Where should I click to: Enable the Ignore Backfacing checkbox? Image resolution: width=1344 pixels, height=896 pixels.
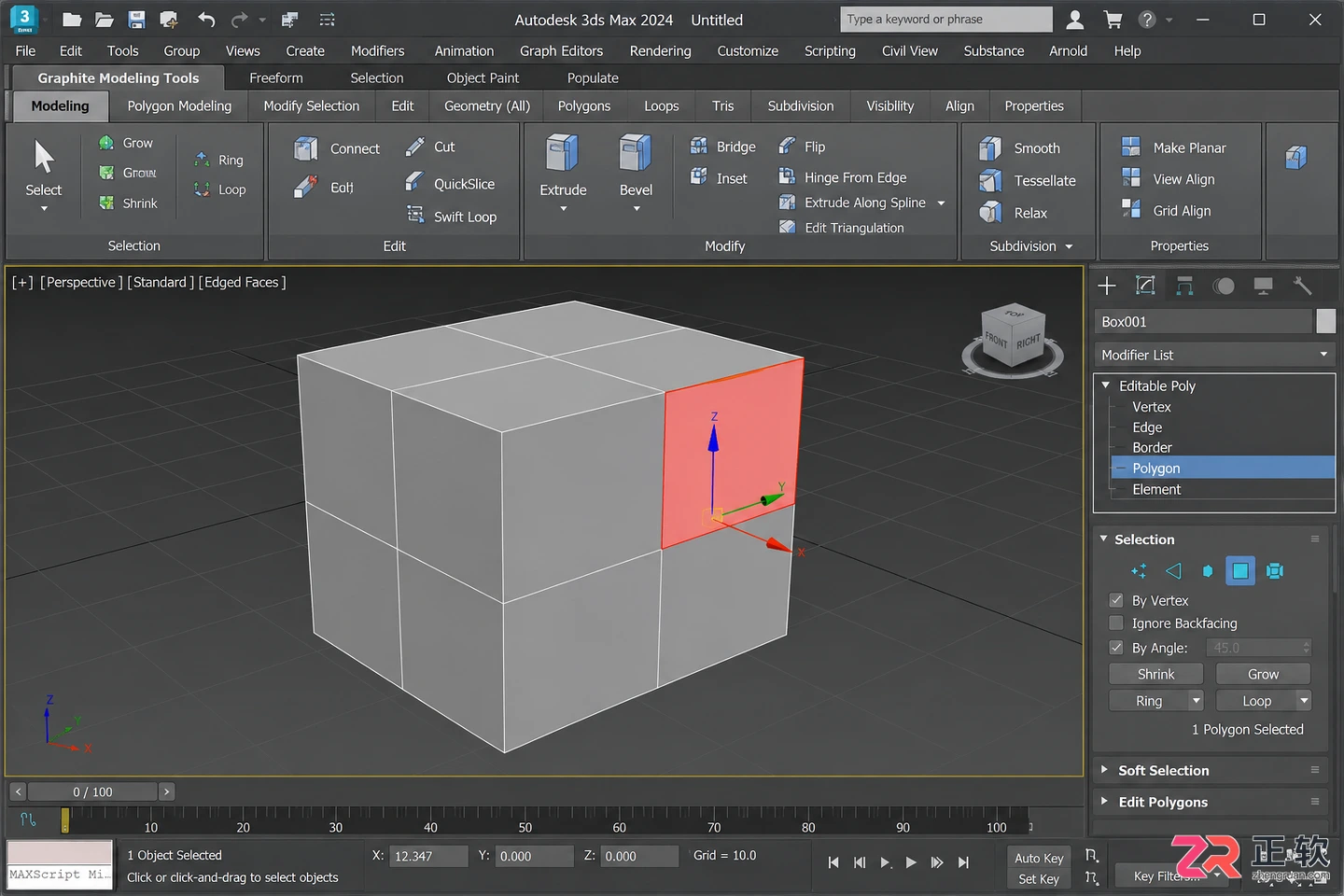[x=1116, y=623]
